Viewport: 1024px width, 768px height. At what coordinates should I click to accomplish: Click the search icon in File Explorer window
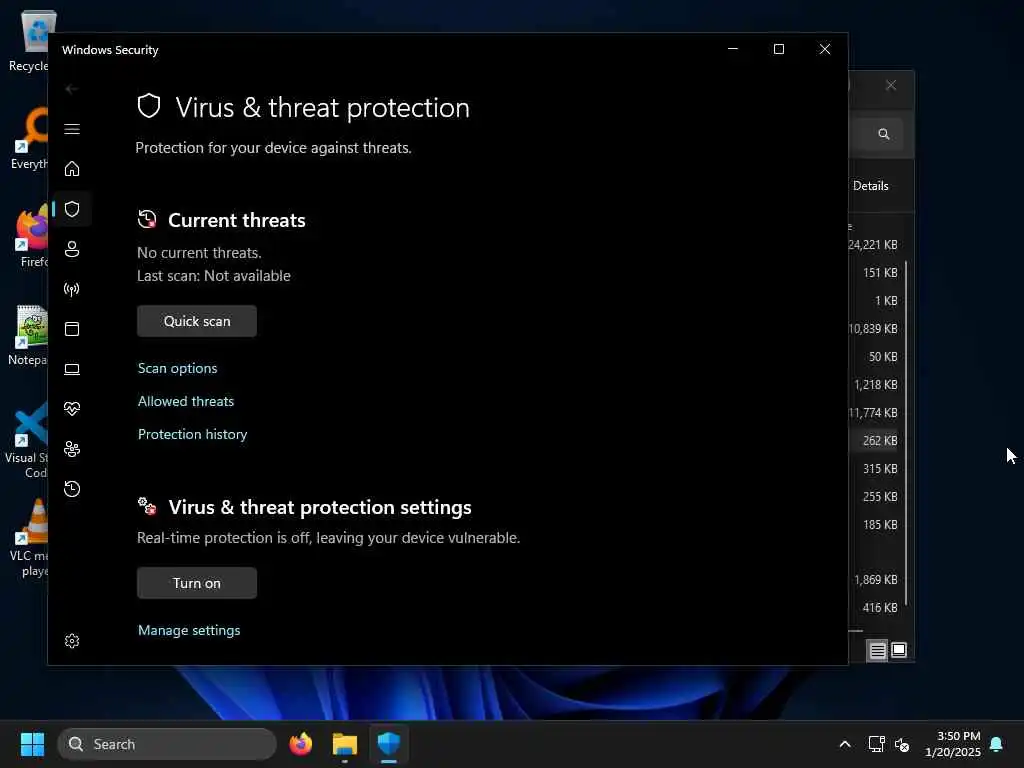point(884,134)
